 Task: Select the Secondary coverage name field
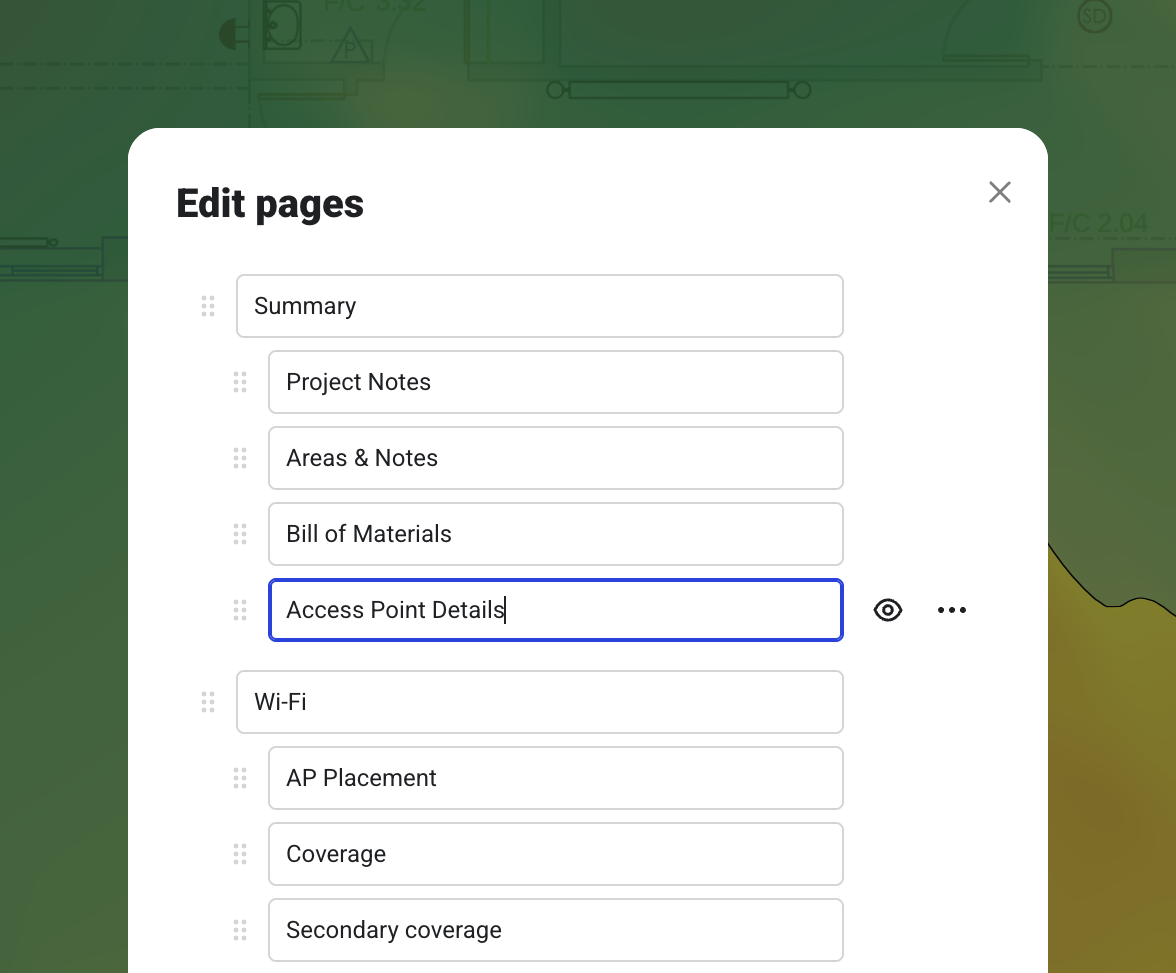tap(556, 930)
